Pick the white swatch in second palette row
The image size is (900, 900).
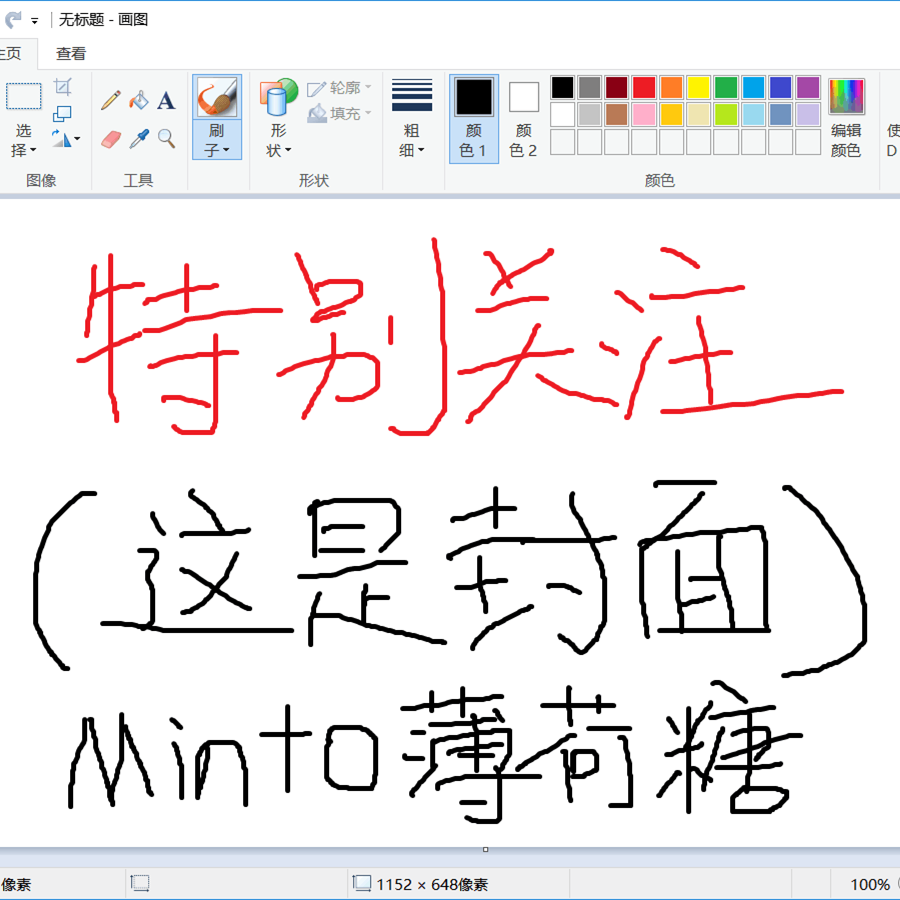coord(562,115)
